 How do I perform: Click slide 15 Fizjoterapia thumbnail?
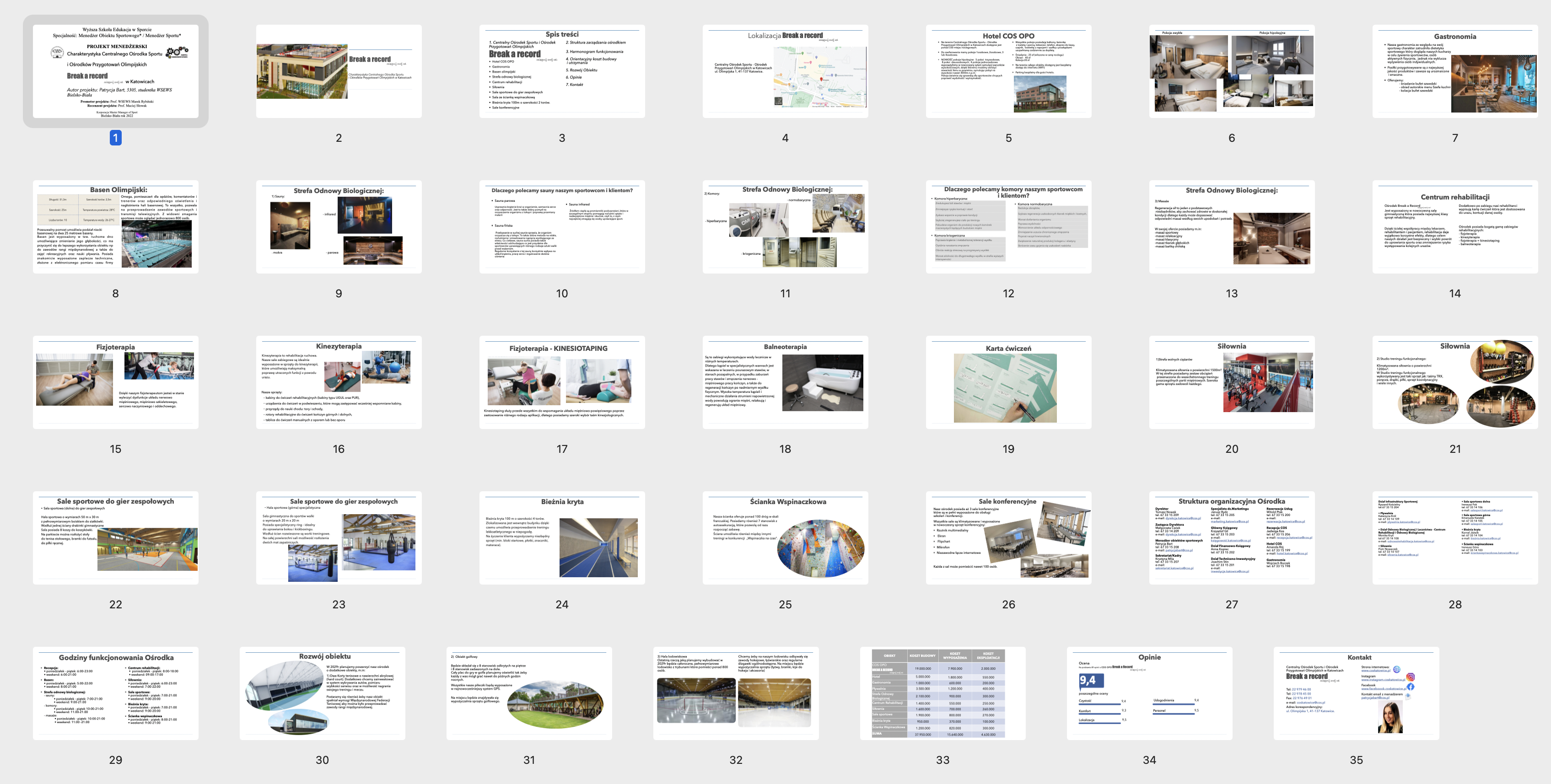[116, 382]
